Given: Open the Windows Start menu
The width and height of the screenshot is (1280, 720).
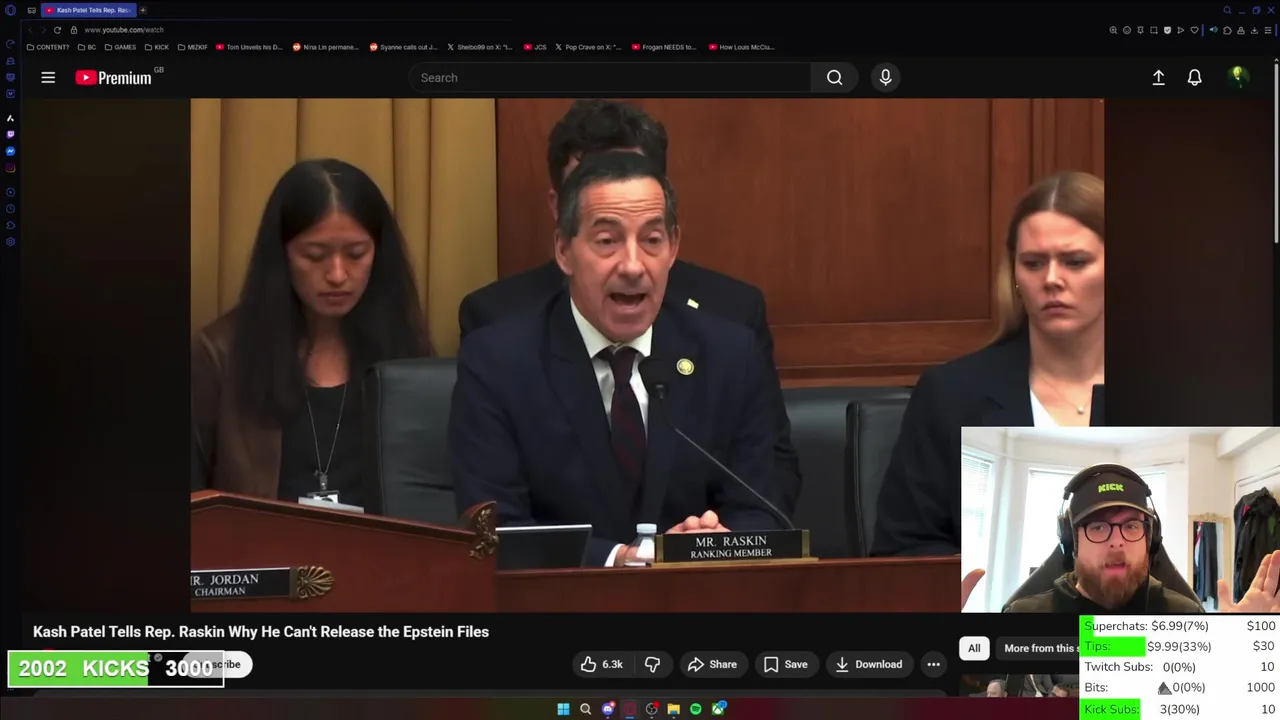Looking at the screenshot, I should [563, 709].
